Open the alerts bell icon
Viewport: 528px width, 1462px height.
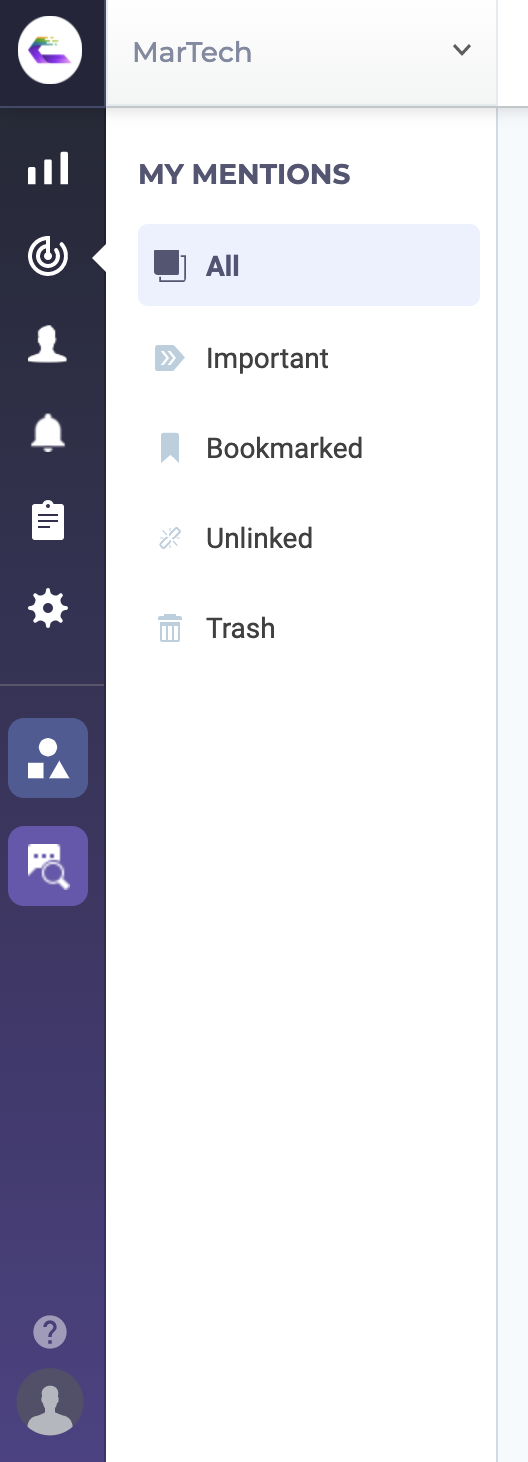click(x=48, y=432)
